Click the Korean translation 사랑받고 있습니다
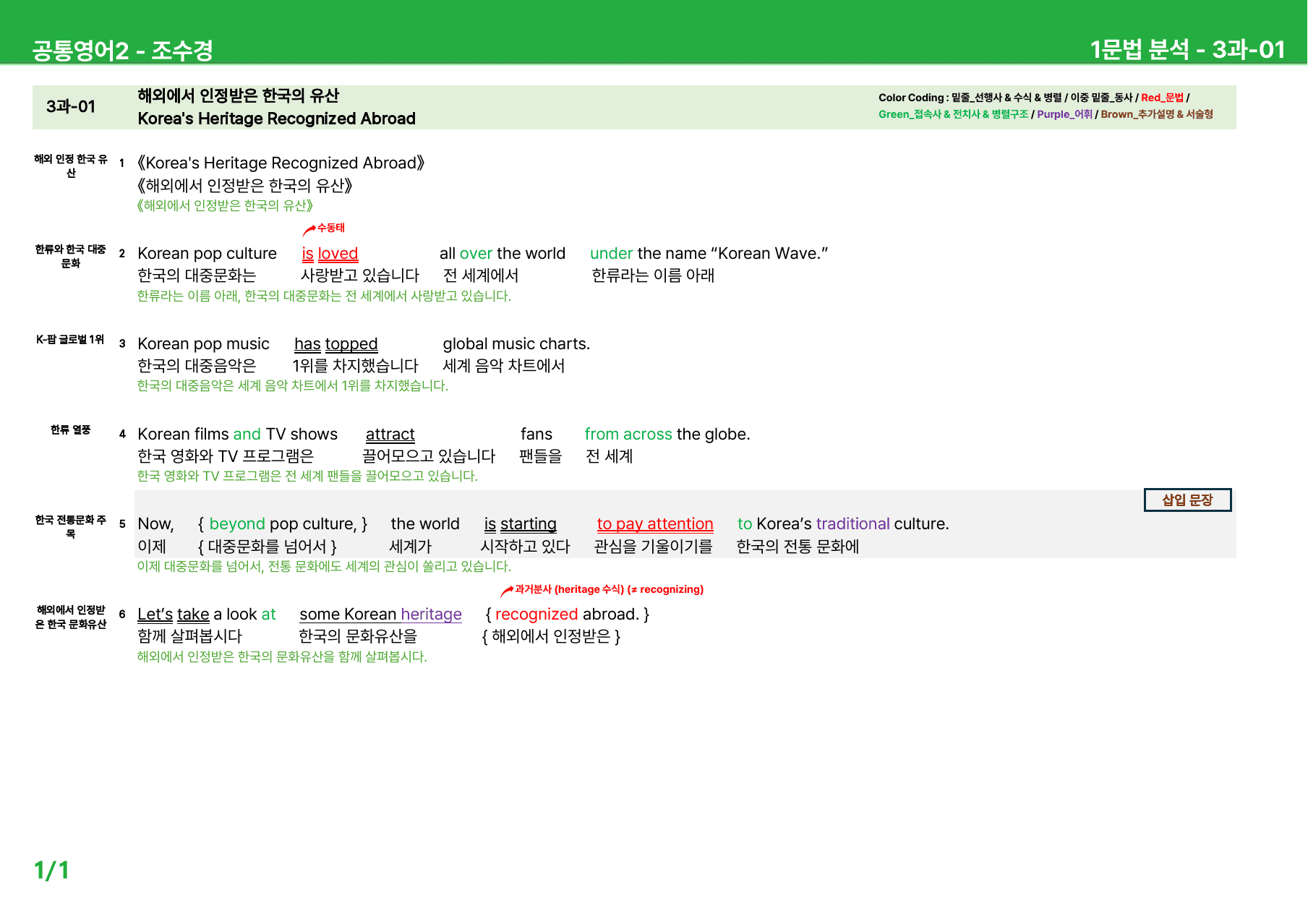The image size is (1308, 924). coord(360,275)
